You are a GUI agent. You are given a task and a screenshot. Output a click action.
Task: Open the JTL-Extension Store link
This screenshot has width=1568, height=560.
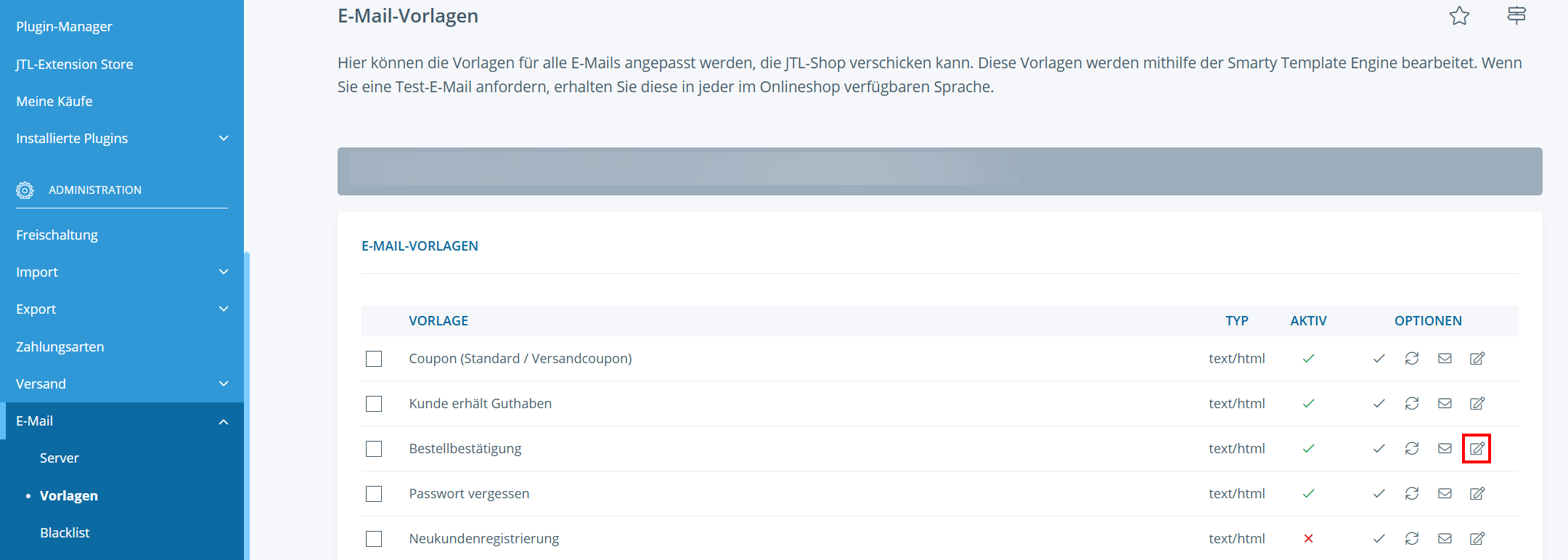(74, 65)
